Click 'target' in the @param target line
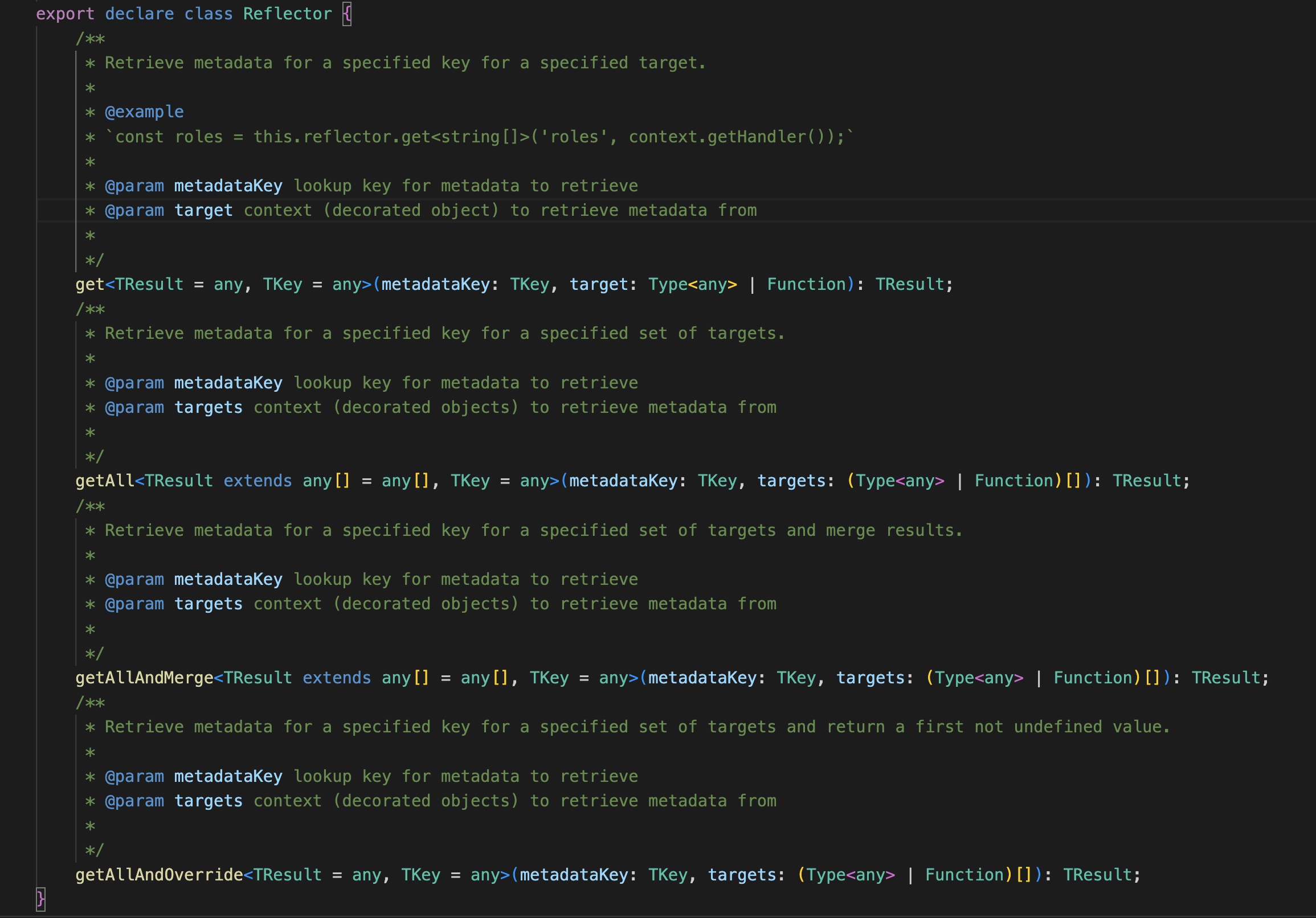The height and width of the screenshot is (918, 1316). tap(203, 210)
